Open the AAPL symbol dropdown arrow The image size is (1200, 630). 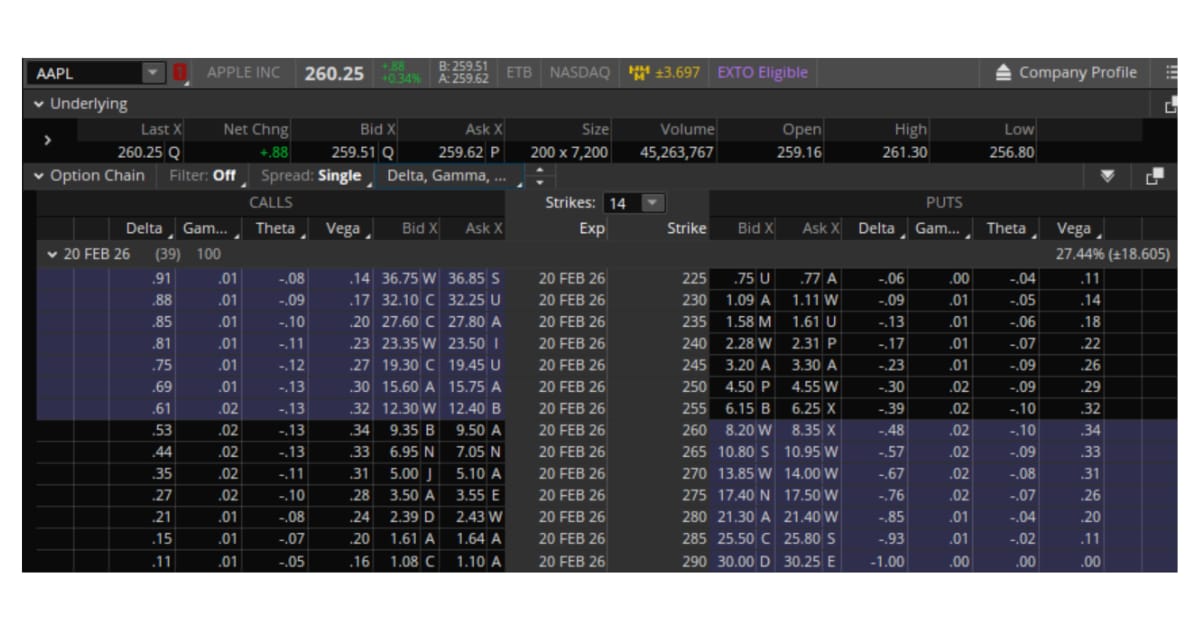click(152, 73)
